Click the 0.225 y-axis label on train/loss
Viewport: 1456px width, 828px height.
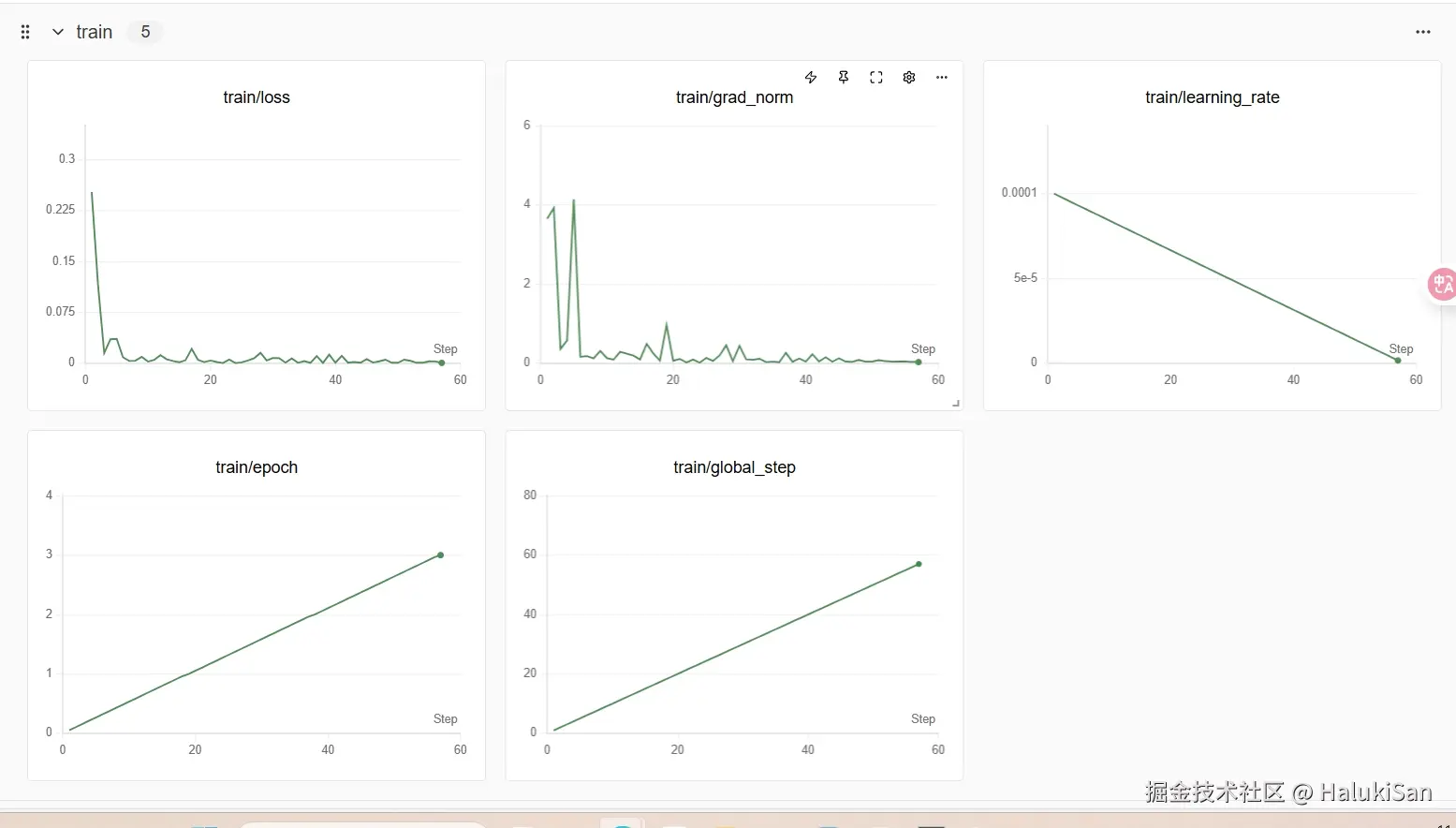[60, 210]
